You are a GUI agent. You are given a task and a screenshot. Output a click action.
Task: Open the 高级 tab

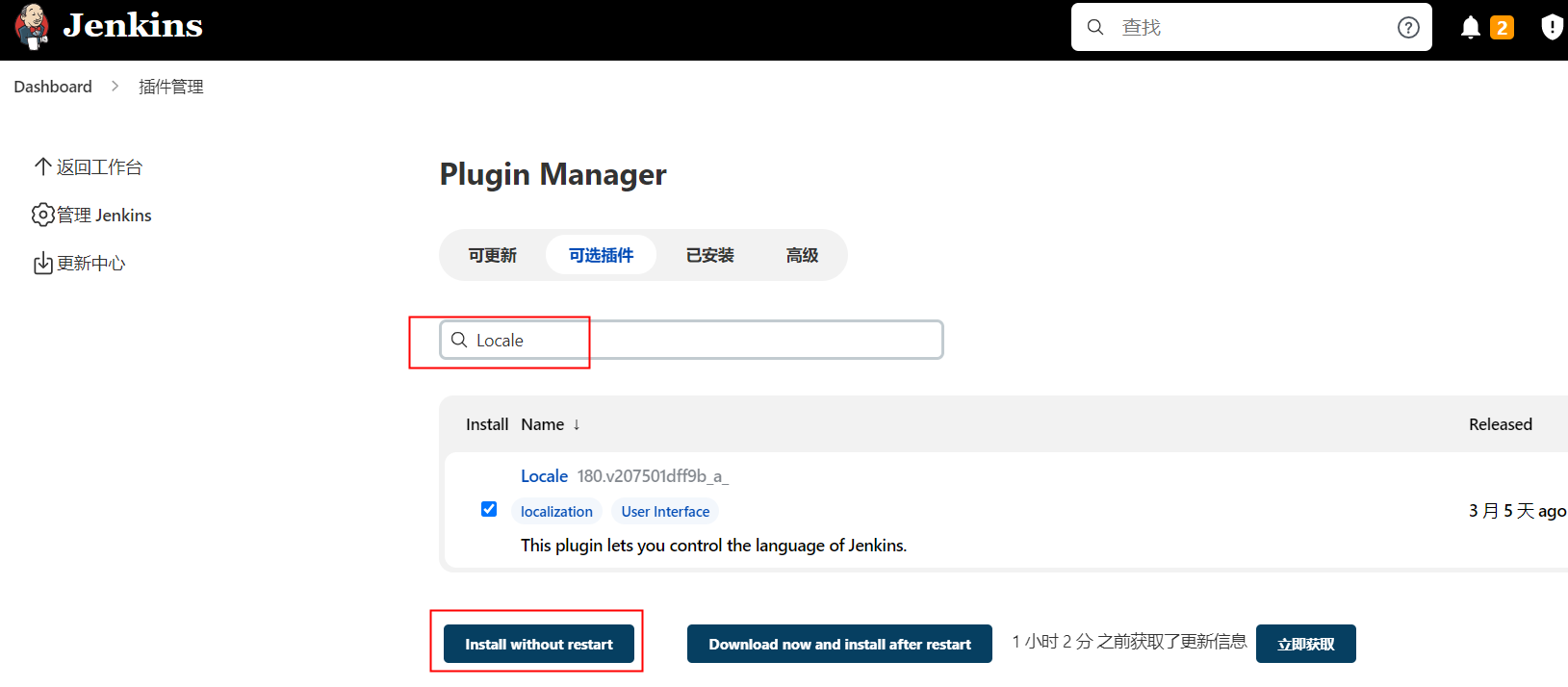click(x=802, y=255)
